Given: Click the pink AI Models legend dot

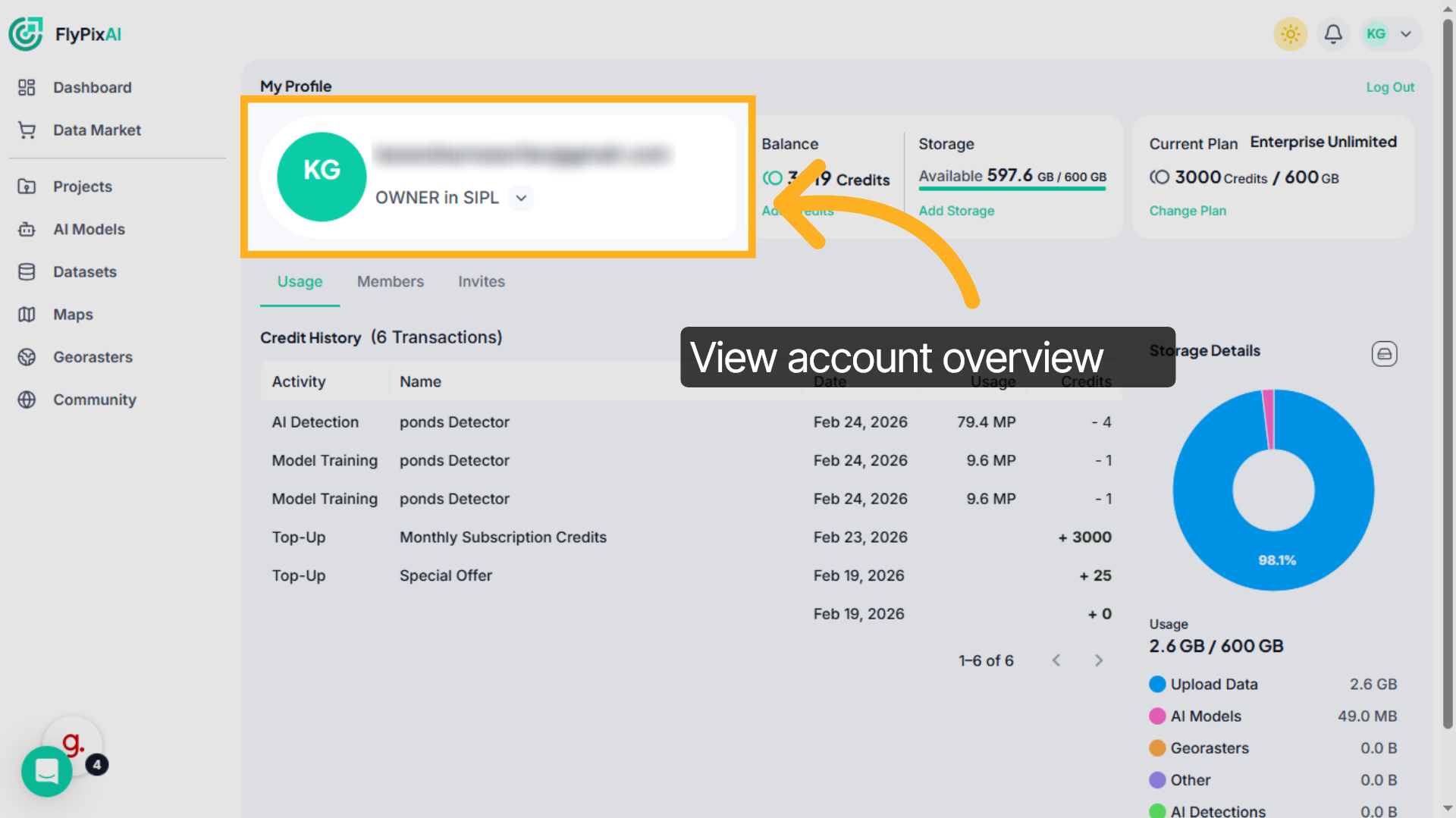Looking at the screenshot, I should tap(1157, 716).
